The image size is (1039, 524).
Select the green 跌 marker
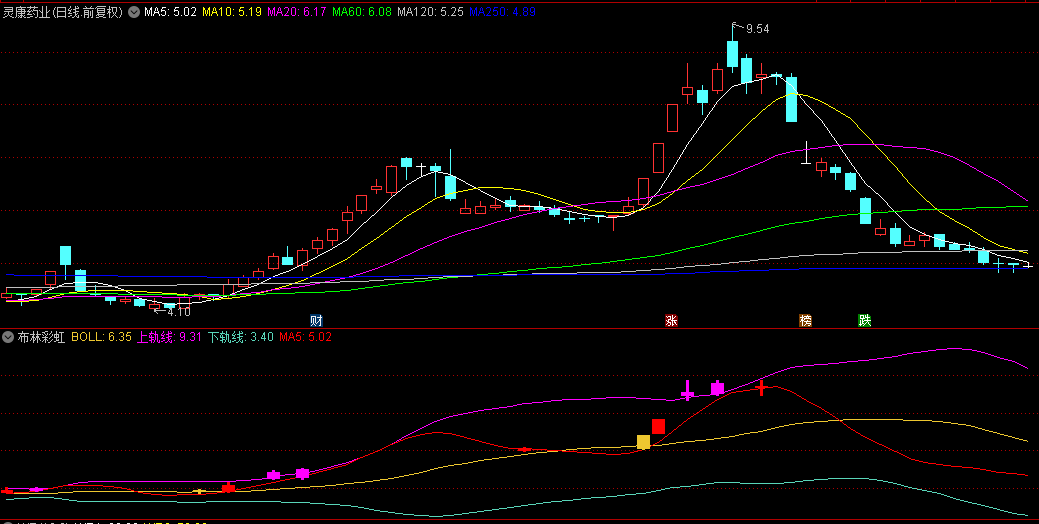click(865, 321)
